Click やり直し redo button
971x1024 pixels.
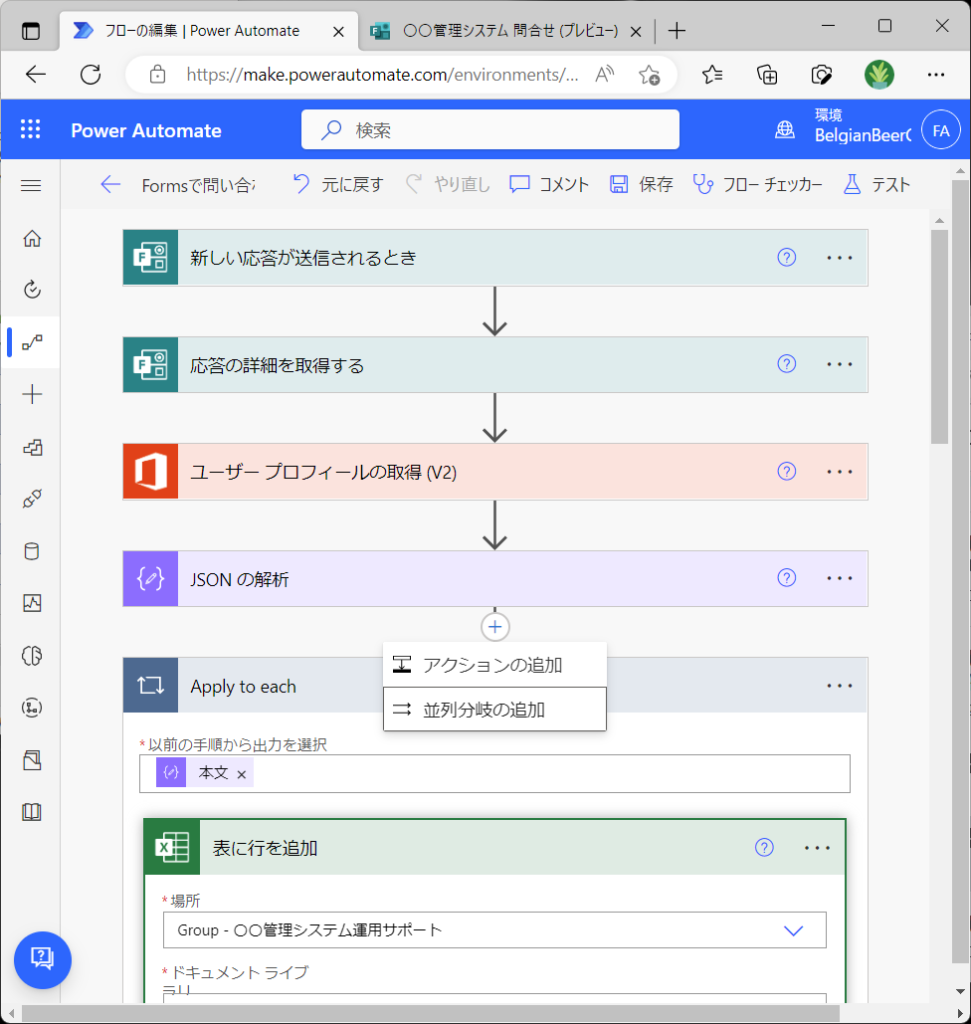coord(448,185)
